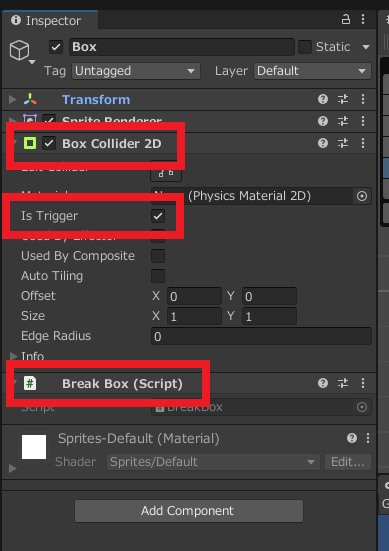This screenshot has width=389, height=551.
Task: Expand the Transform component foldout
Action: (13, 99)
